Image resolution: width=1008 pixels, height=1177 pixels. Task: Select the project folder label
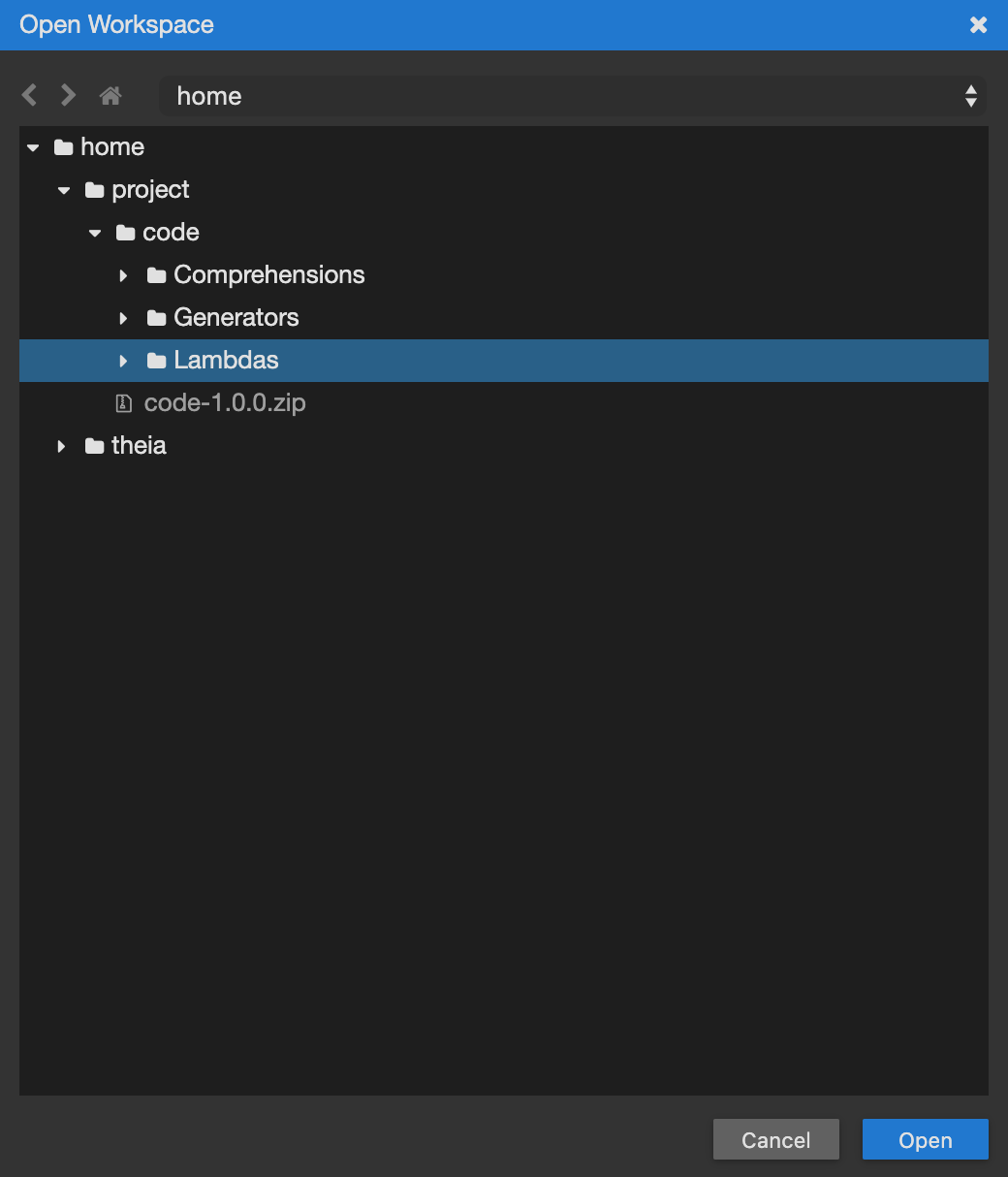coord(150,190)
